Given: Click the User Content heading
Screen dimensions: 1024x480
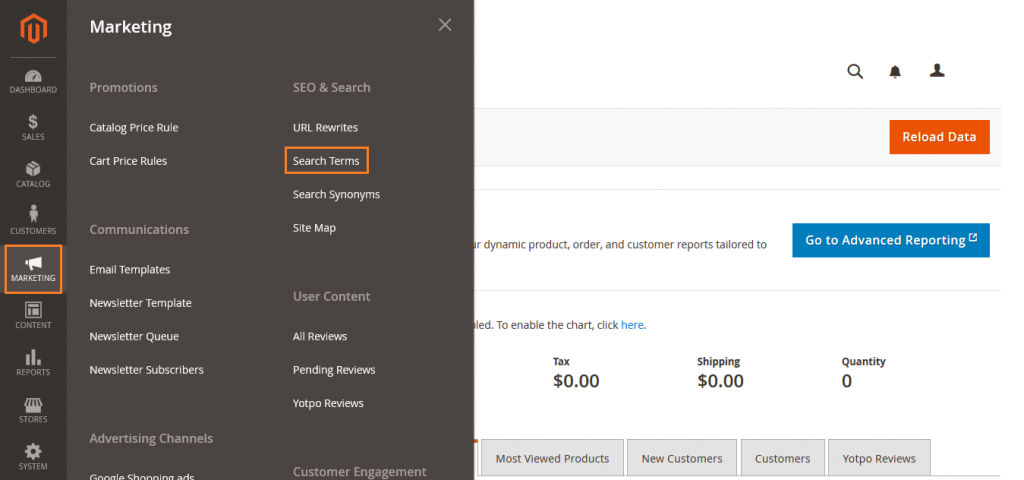Looking at the screenshot, I should pos(332,296).
